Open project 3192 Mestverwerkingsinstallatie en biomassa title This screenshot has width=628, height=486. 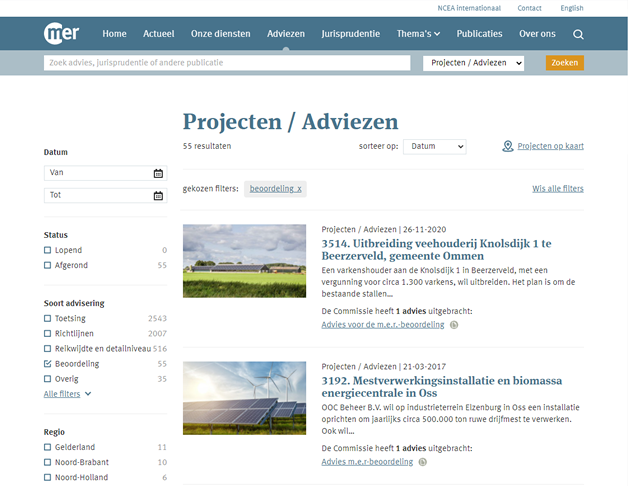pyautogui.click(x=441, y=387)
